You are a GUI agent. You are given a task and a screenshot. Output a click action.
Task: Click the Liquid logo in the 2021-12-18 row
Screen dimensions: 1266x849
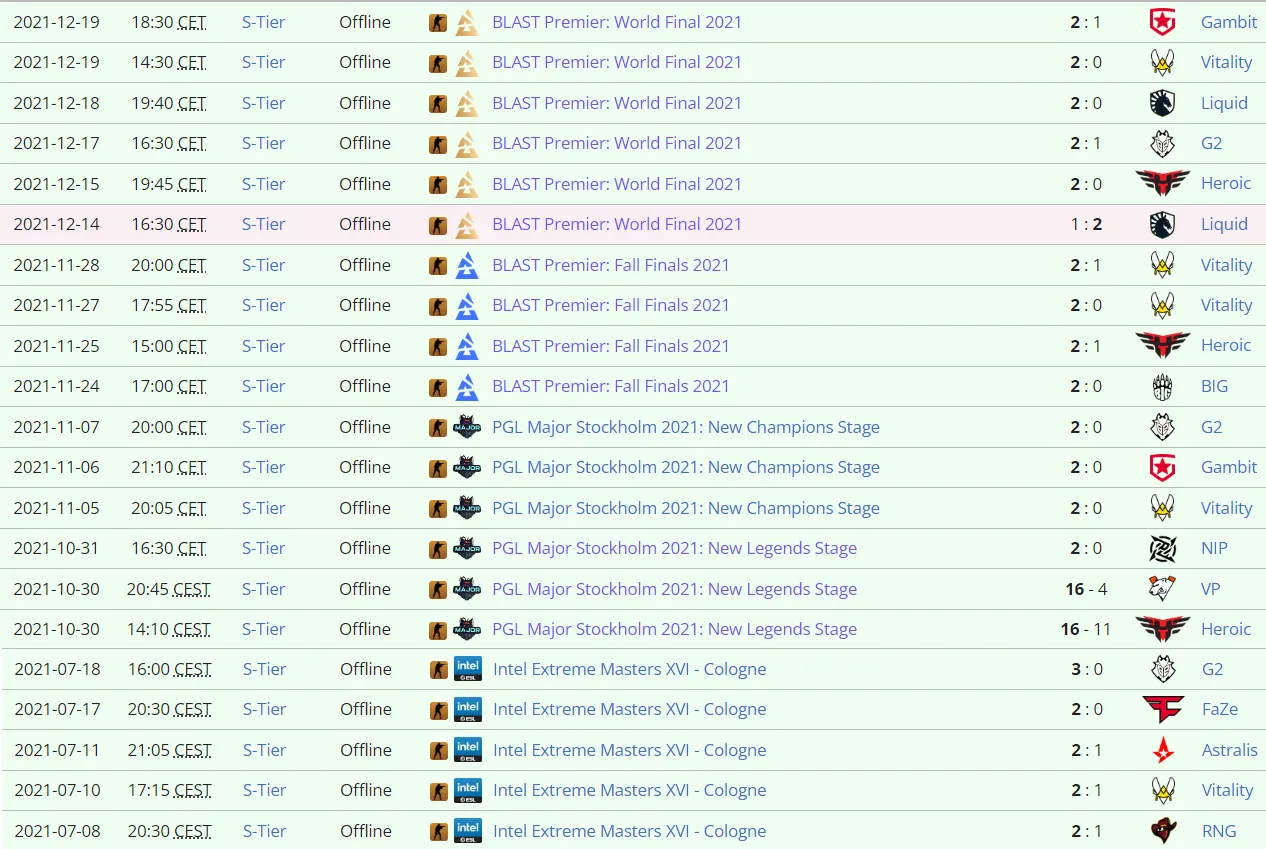(x=1162, y=103)
